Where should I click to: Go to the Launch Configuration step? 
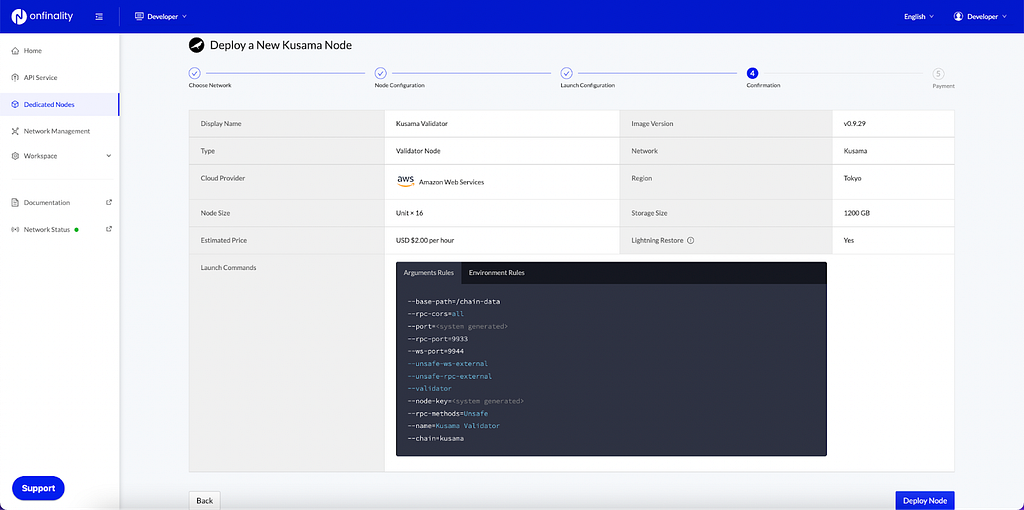pyautogui.click(x=567, y=73)
